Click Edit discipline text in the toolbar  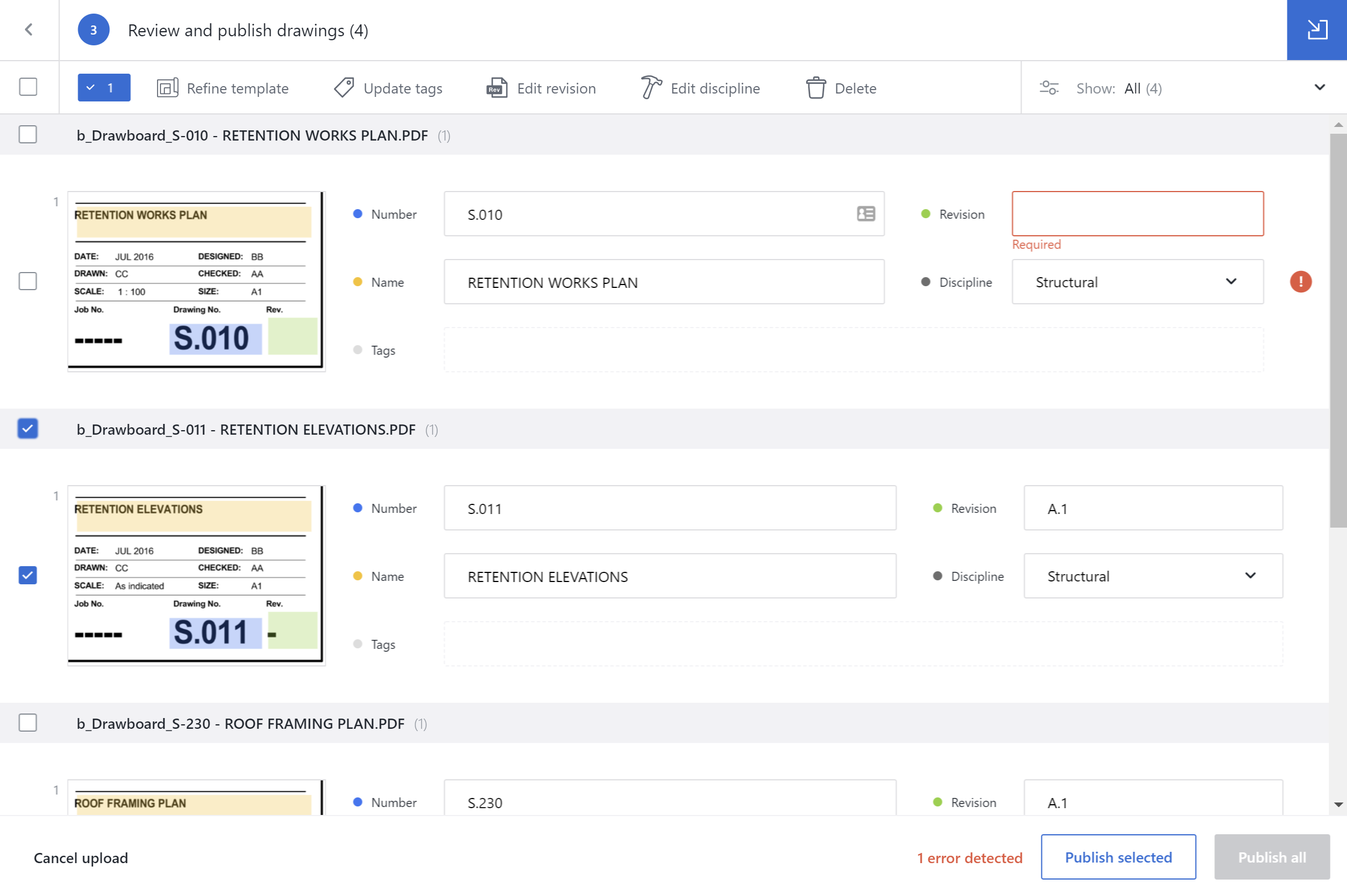(715, 88)
